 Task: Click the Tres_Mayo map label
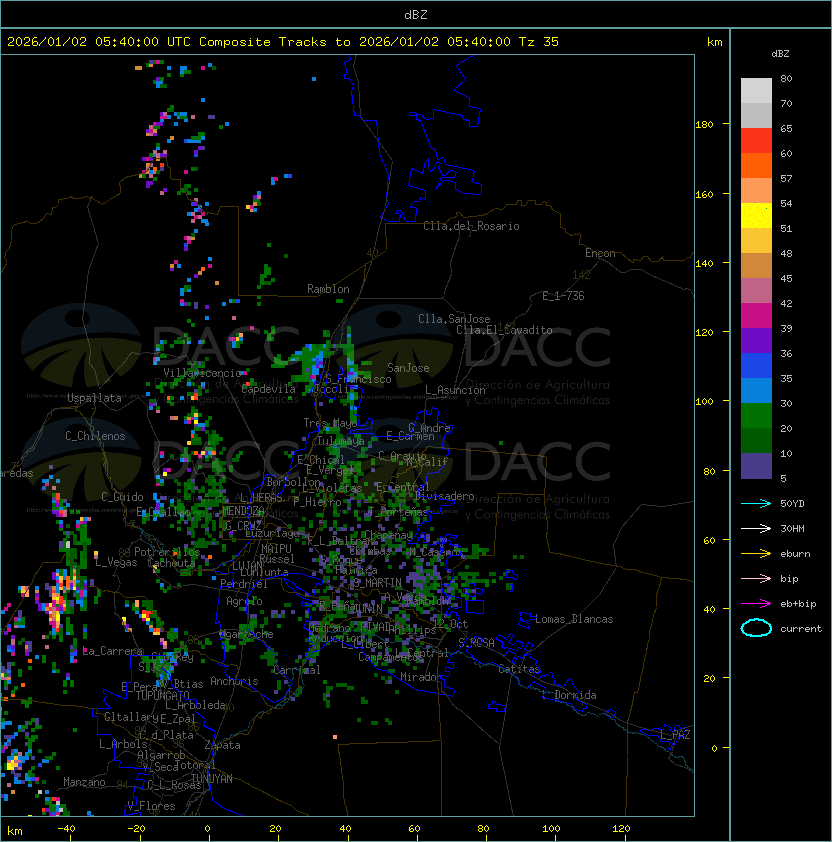pyautogui.click(x=330, y=423)
